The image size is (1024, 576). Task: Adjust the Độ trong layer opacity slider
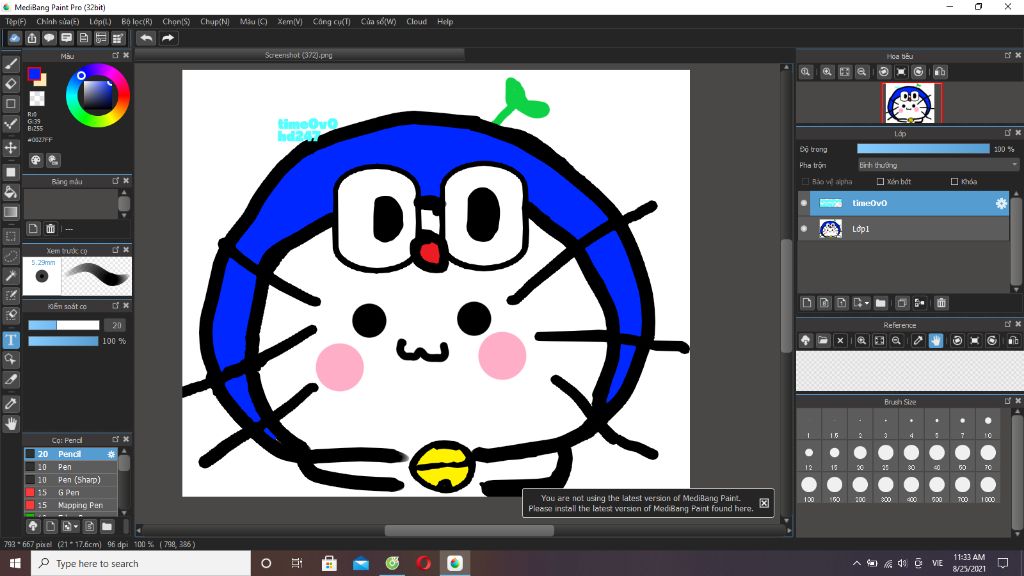pyautogui.click(x=923, y=149)
